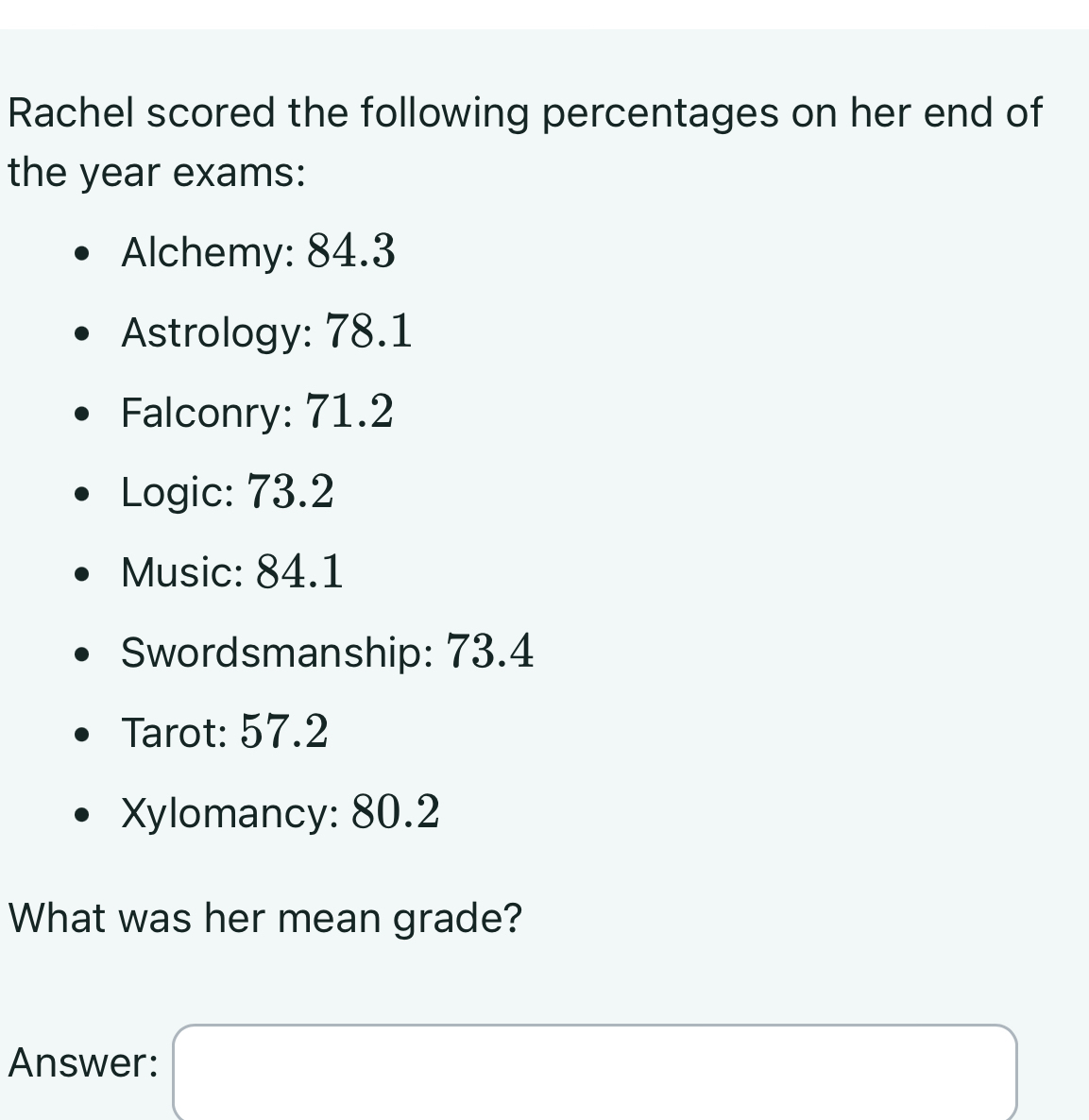Select the Swordsmanship score 73.4
Screen dimensions: 1089x1120
pyautogui.click(x=489, y=652)
